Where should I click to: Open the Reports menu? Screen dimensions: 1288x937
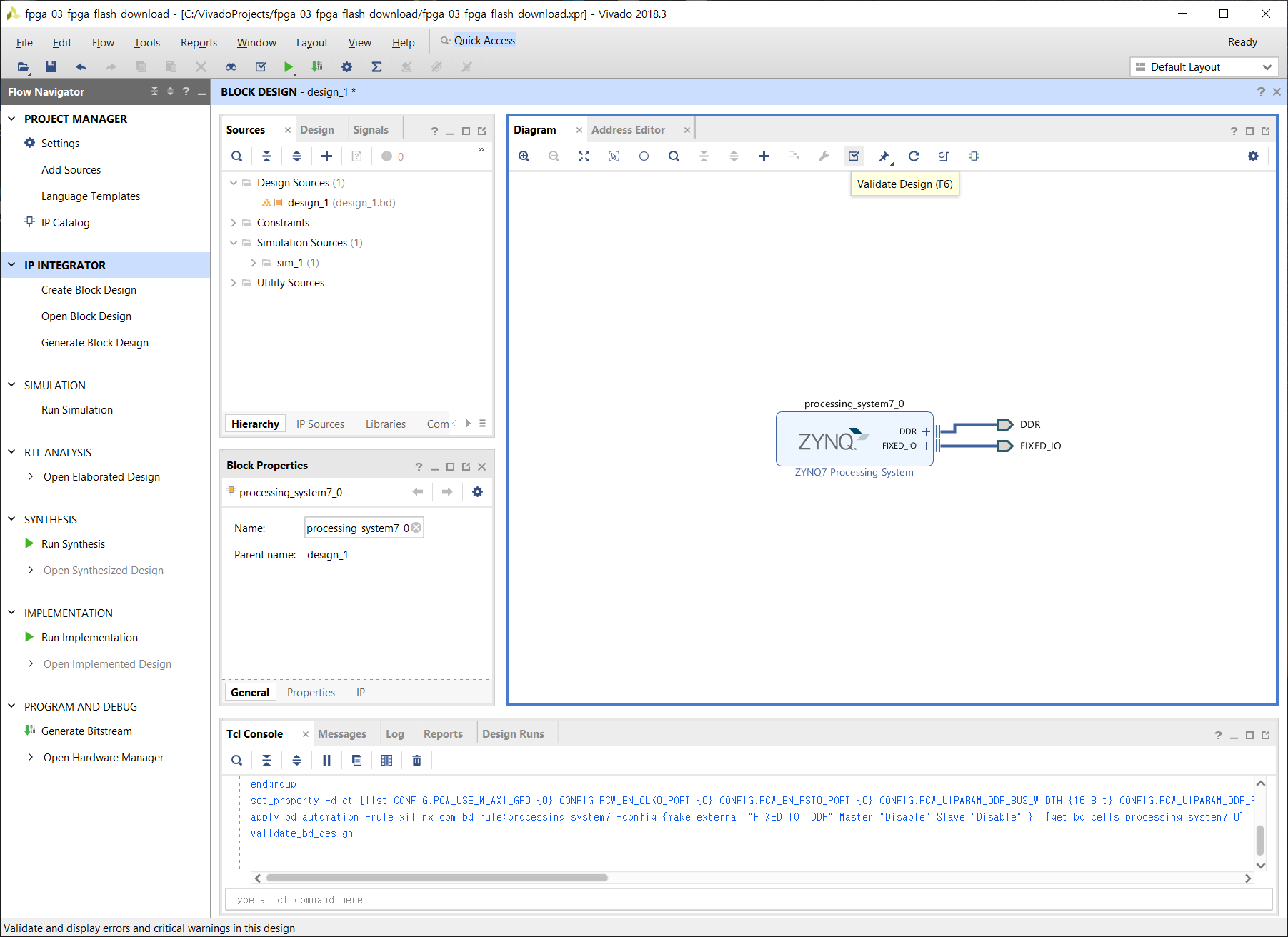click(199, 43)
